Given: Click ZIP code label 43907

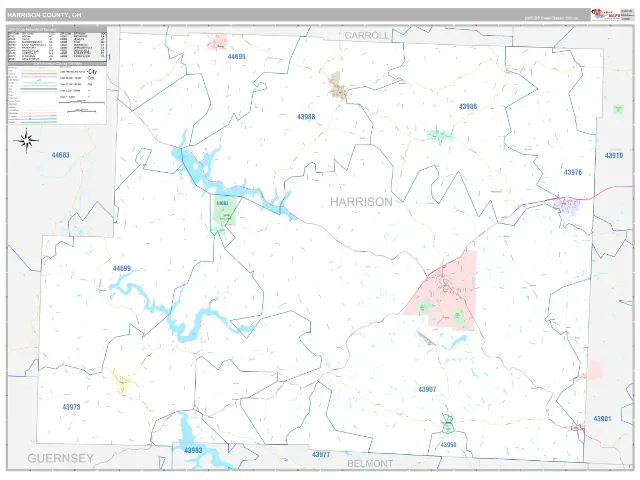Looking at the screenshot, I should pyautogui.click(x=427, y=389).
